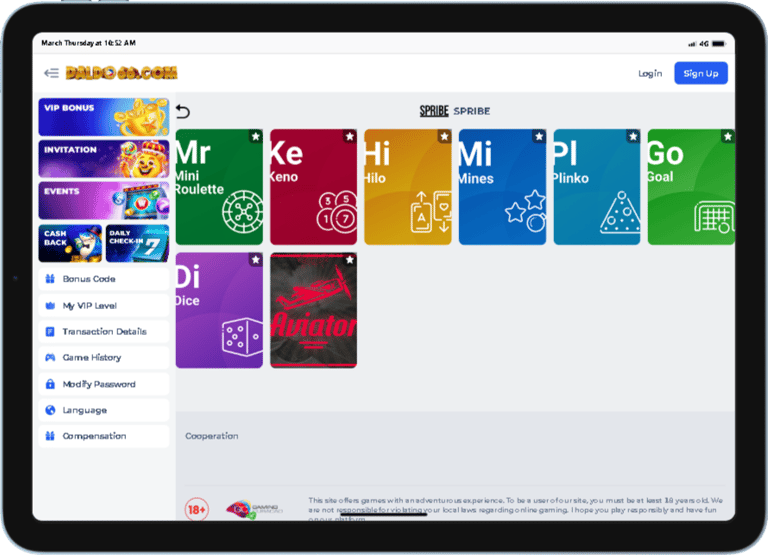Open the Language menu item
This screenshot has height=555, width=768.
click(x=104, y=410)
